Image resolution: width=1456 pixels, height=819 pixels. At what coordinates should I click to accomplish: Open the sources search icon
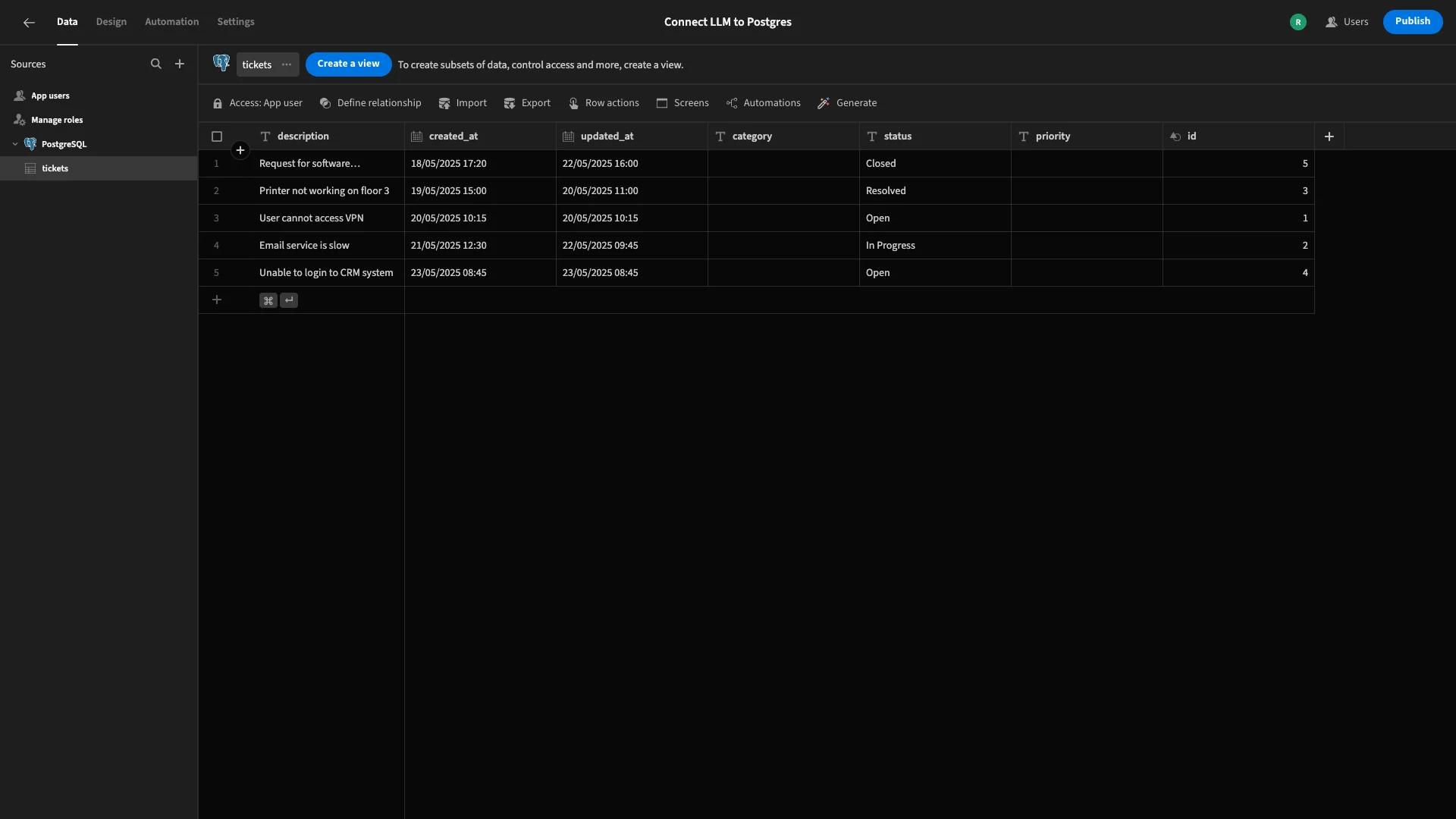156,64
